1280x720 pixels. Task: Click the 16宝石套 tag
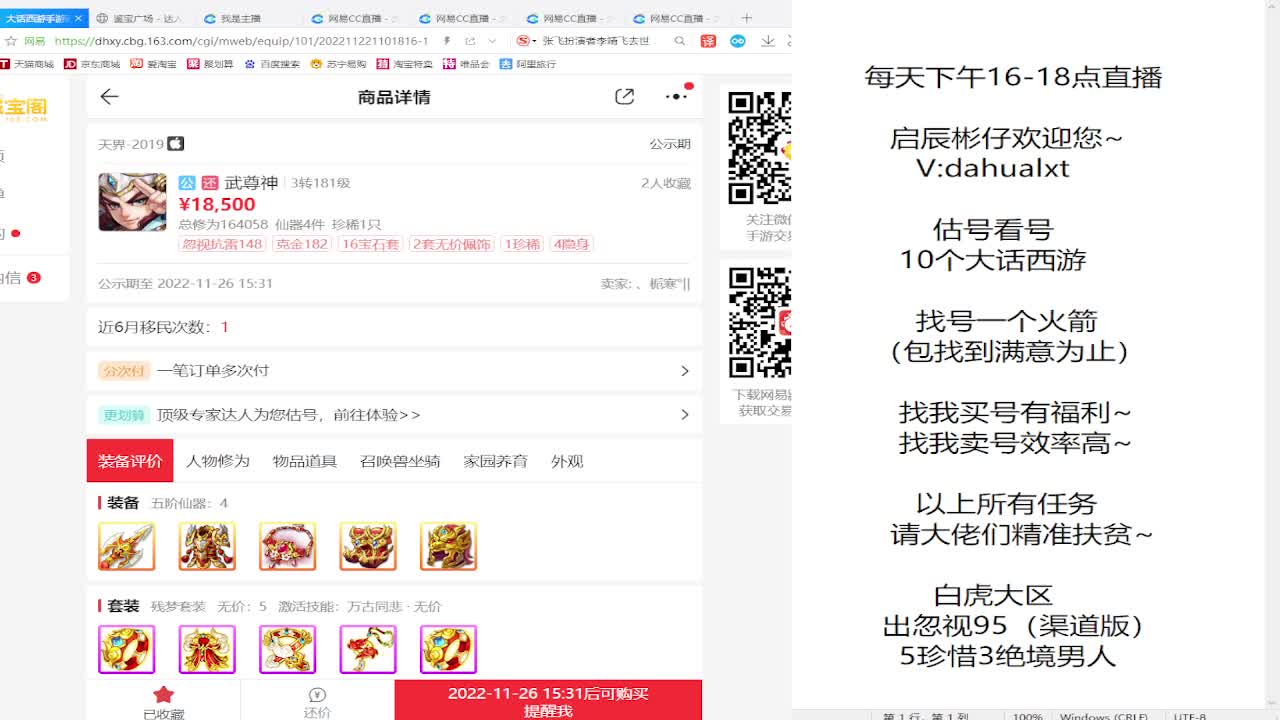370,244
